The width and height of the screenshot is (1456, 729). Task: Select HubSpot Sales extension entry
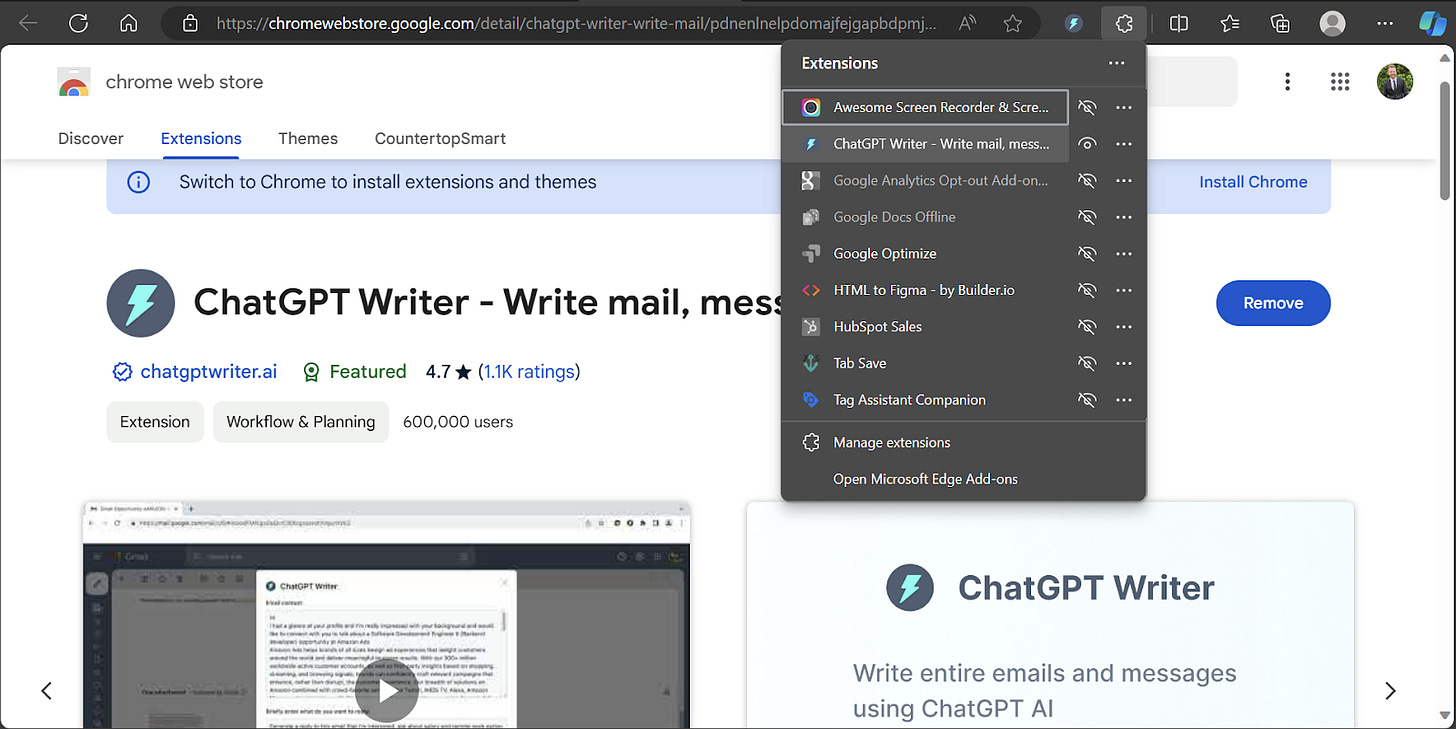pyautogui.click(x=925, y=326)
